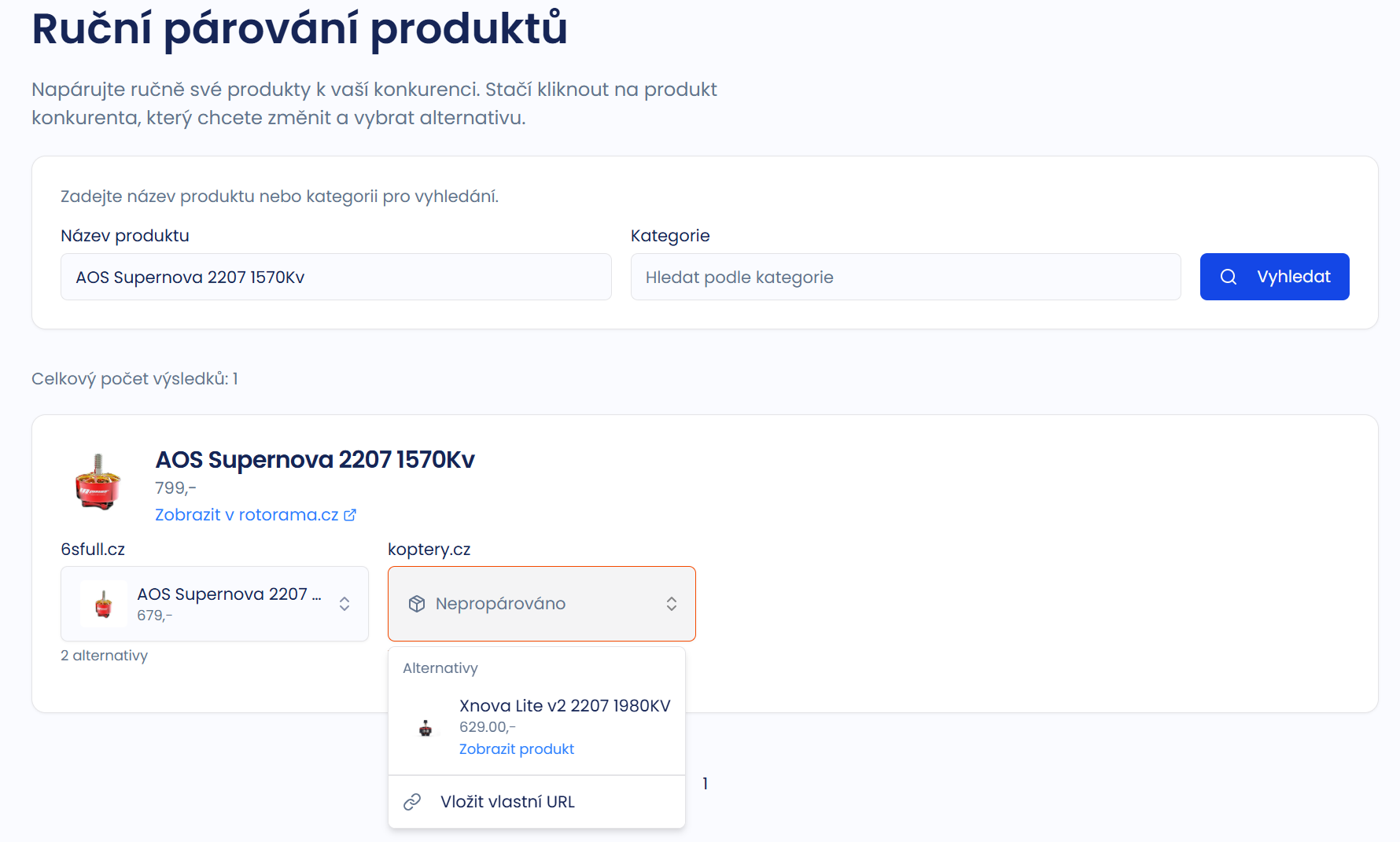Open the Zobrazit produkt link
1400x842 pixels.
pos(516,748)
